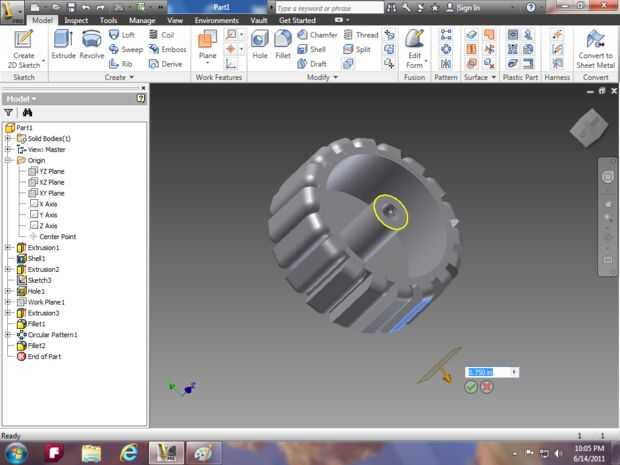Pick the Coil tool
This screenshot has height=465, width=620.
(161, 35)
